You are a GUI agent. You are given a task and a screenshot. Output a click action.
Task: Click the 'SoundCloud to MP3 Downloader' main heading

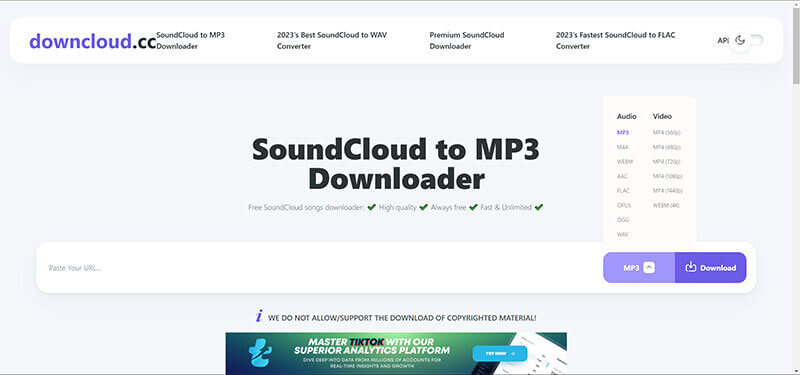pos(396,164)
